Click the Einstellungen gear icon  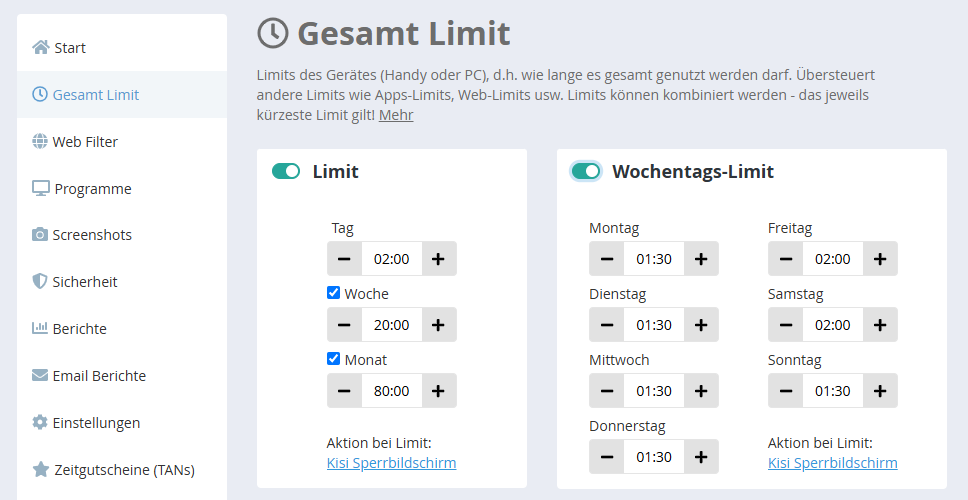tap(40, 422)
